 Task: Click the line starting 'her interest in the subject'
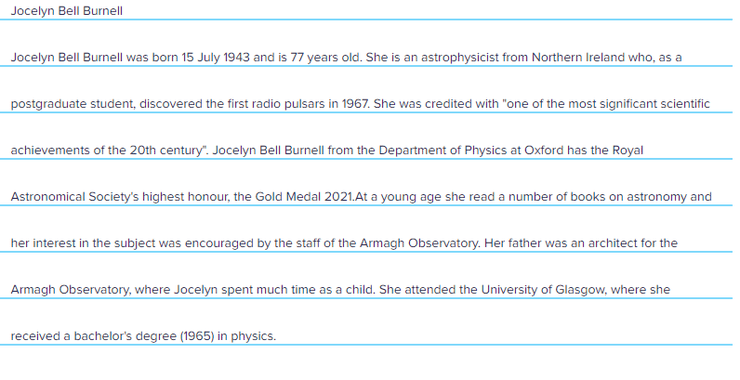tap(344, 243)
